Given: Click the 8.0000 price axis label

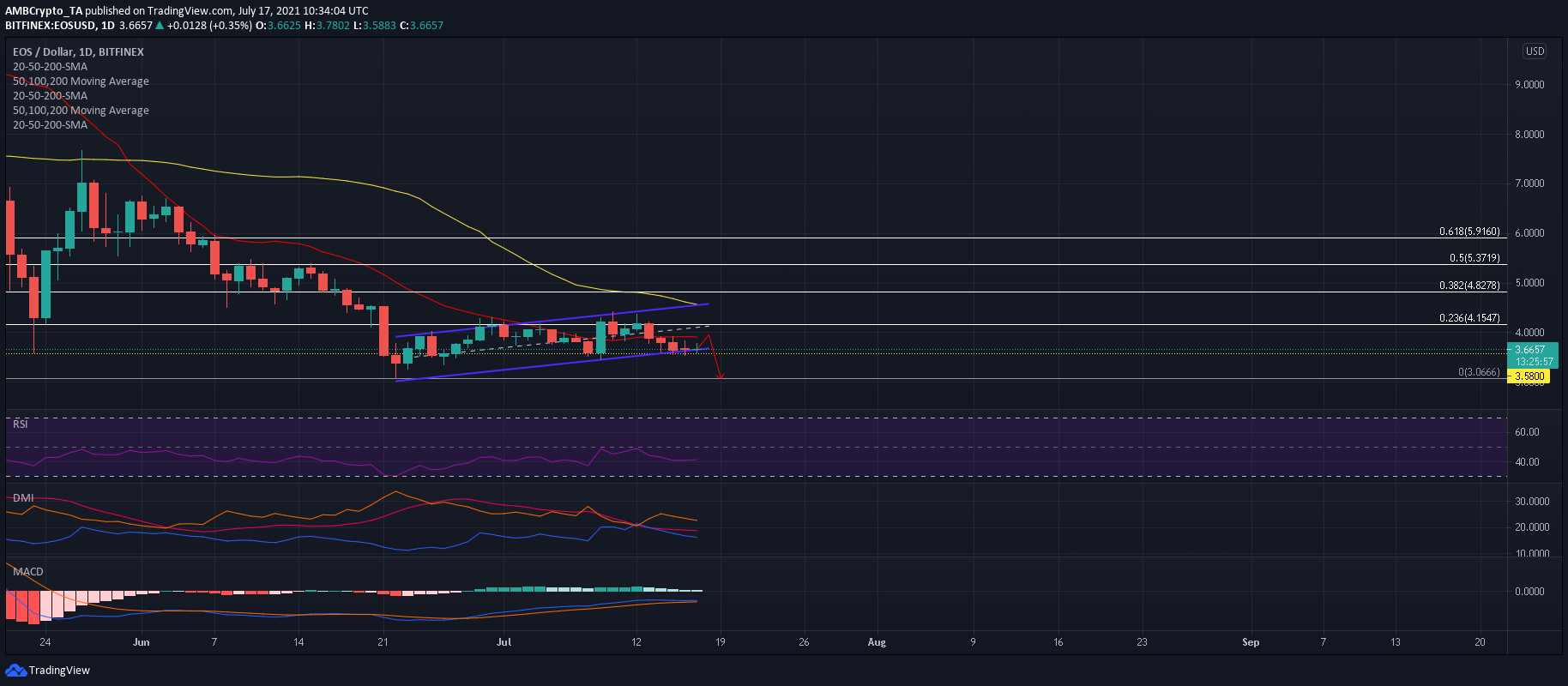Looking at the screenshot, I should pos(1529,135).
